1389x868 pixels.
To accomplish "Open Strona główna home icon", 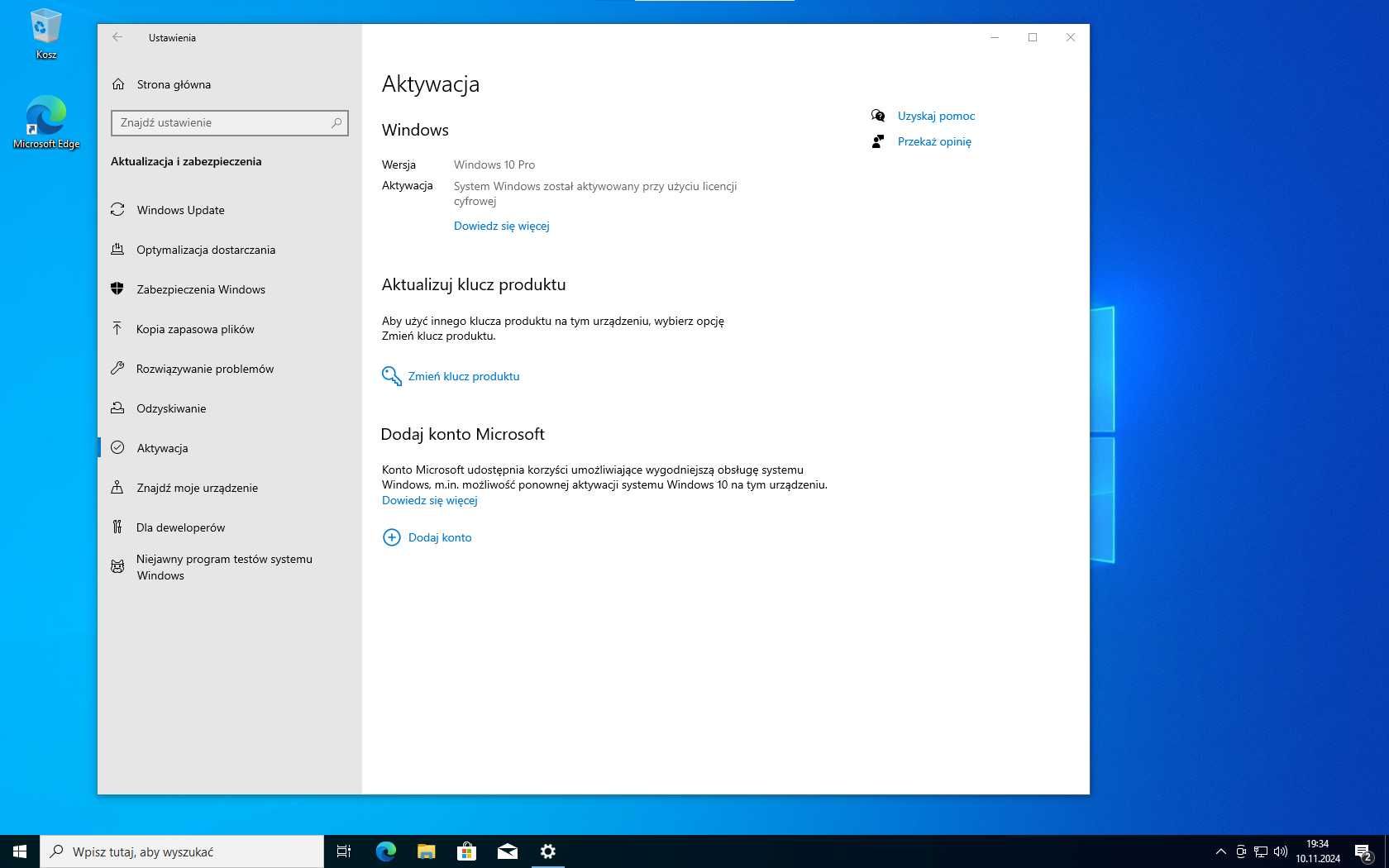I will pos(118,84).
